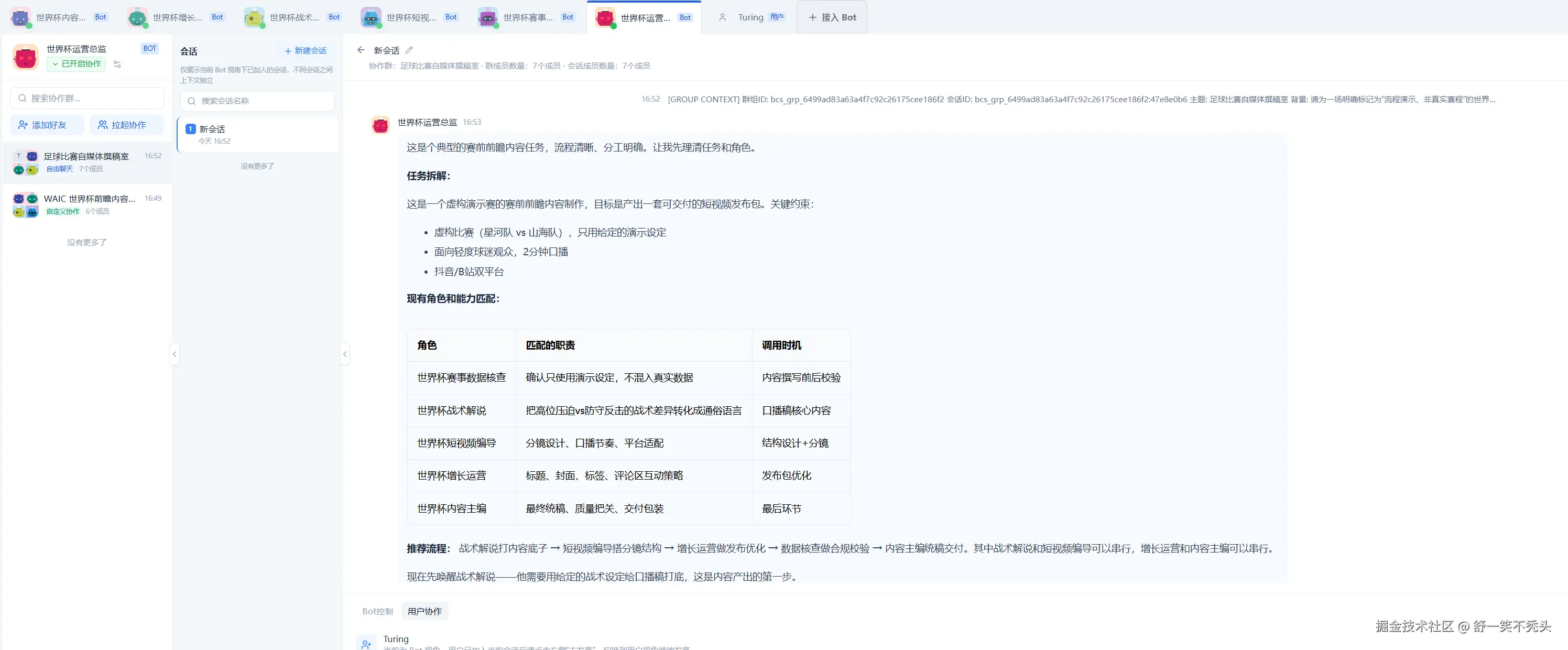1568x650 pixels.
Task: Switch to the 世界杯战术 bot tab
Action: click(293, 17)
